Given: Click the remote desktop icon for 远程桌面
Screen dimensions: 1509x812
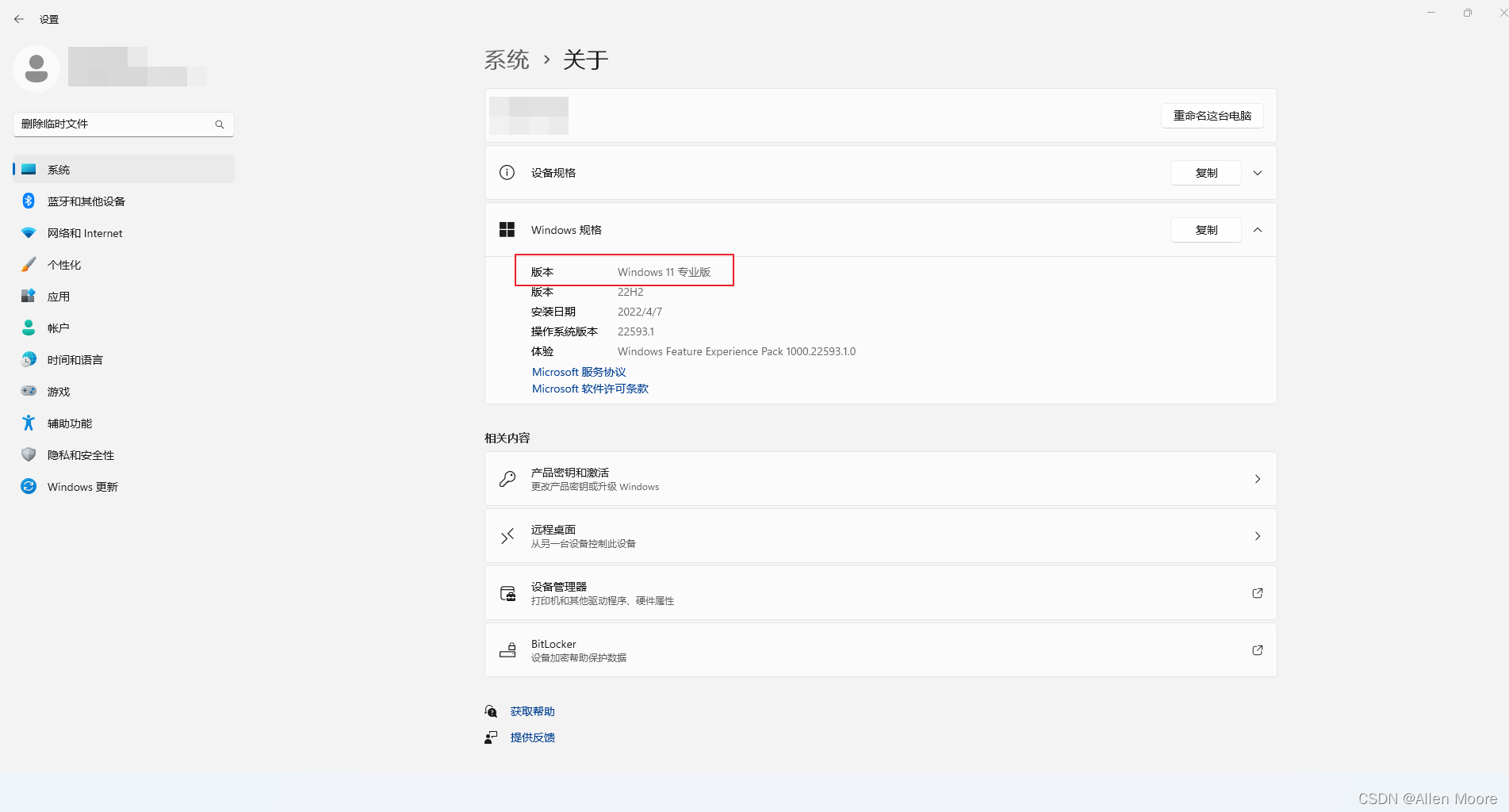Looking at the screenshot, I should coord(507,536).
